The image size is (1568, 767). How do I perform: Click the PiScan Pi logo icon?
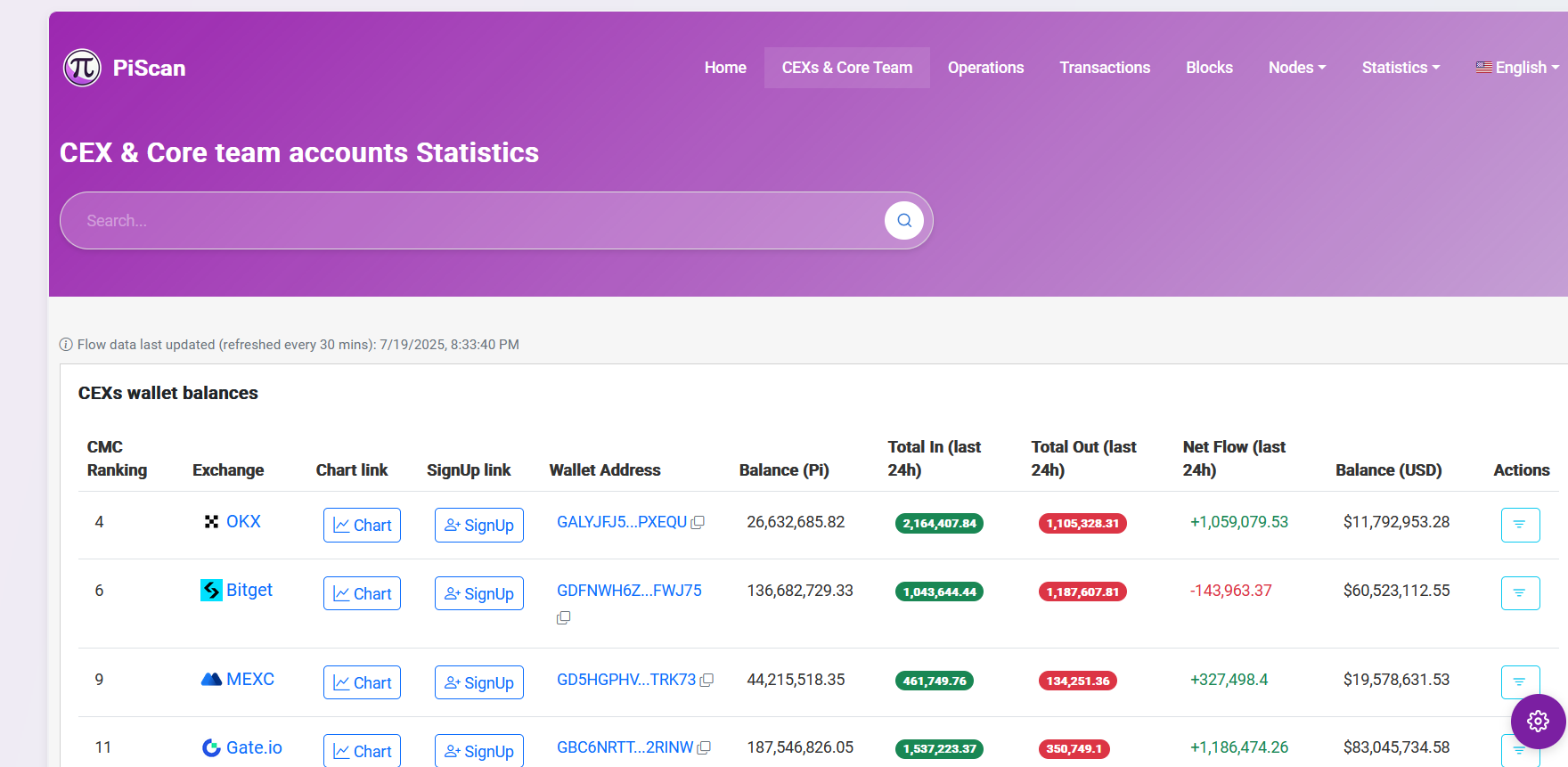(x=82, y=68)
